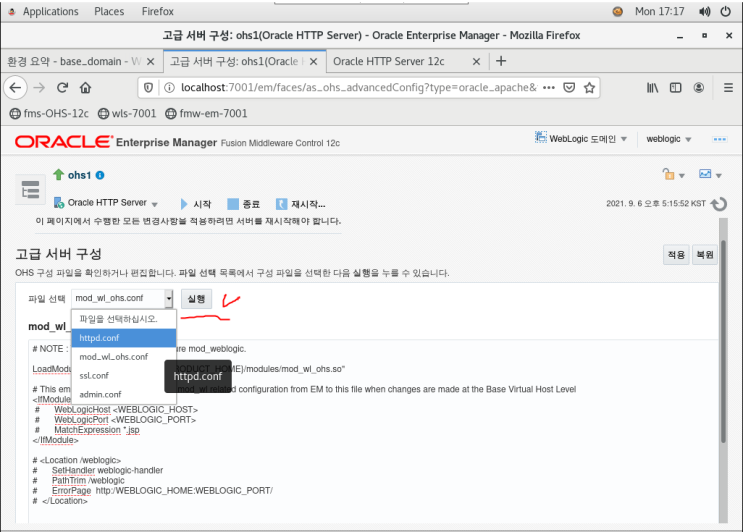Go back with the Firefox back arrow
The height and width of the screenshot is (532, 743).
15,88
